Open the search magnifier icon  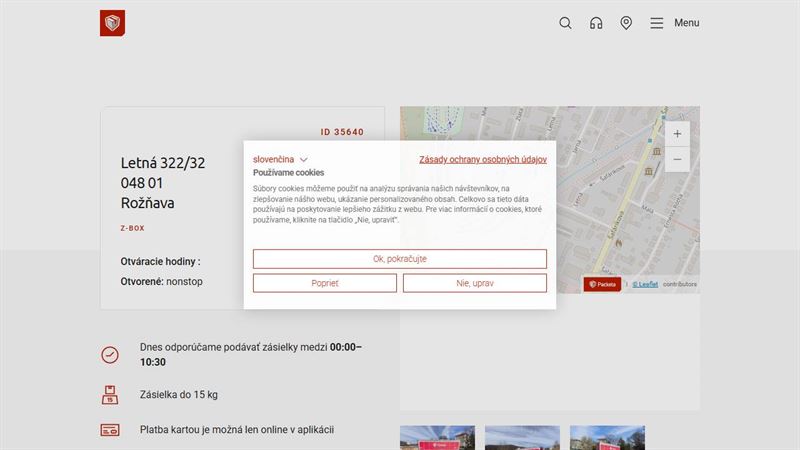pyautogui.click(x=565, y=23)
